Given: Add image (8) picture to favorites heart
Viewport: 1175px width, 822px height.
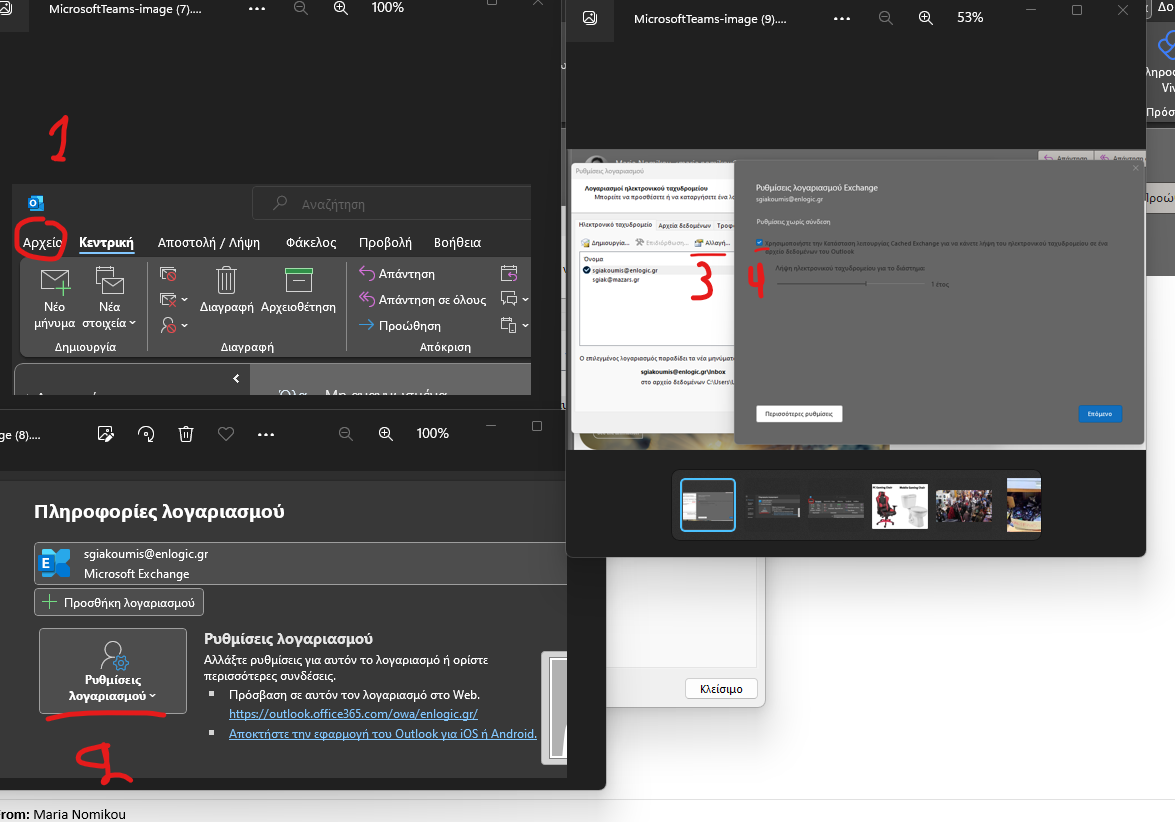Looking at the screenshot, I should (x=226, y=433).
